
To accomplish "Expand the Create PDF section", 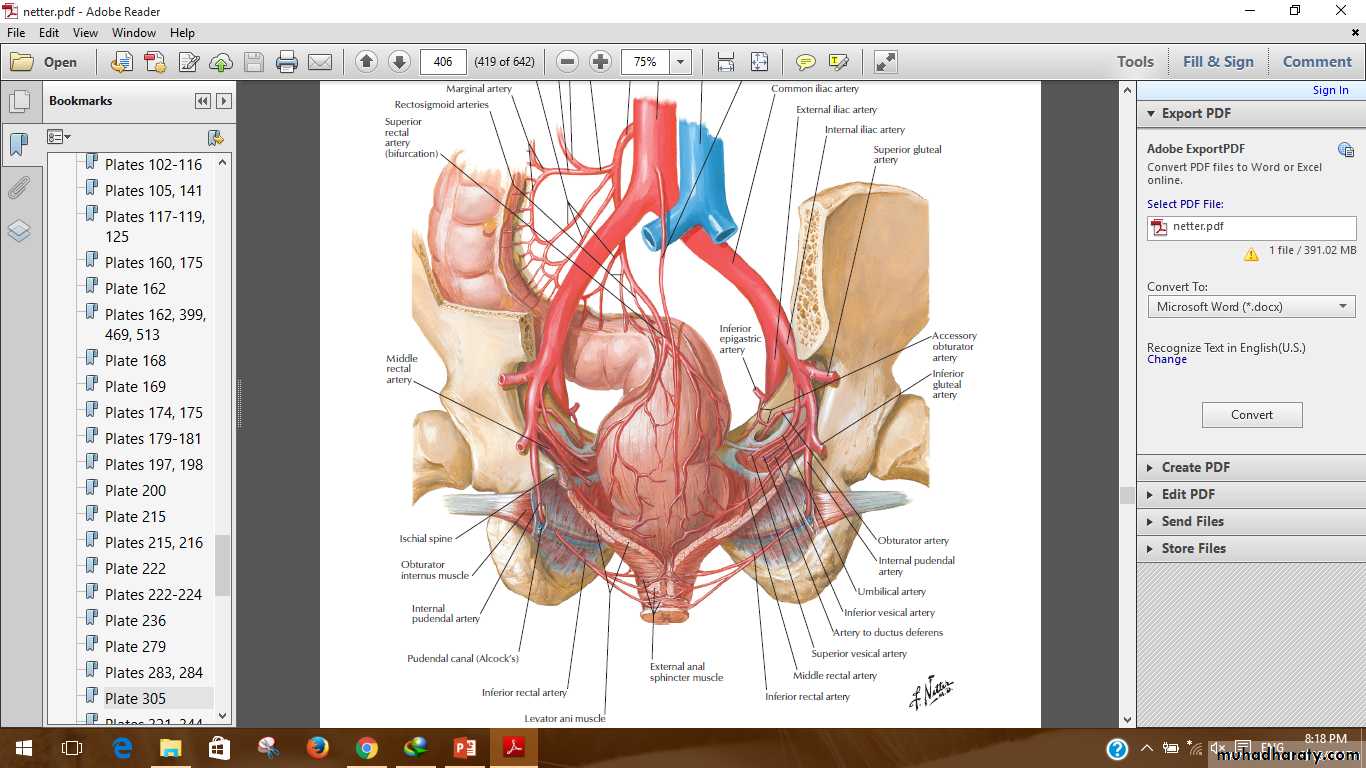I will (x=1195, y=467).
